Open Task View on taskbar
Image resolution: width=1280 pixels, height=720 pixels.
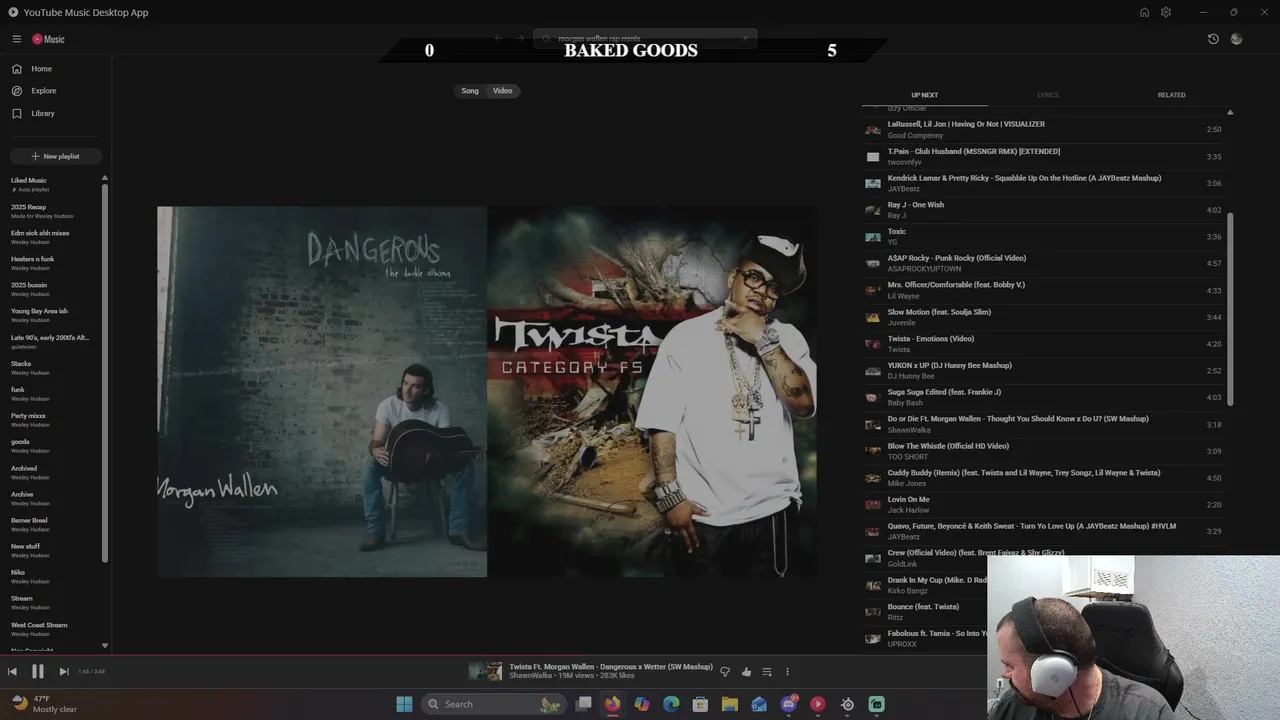[583, 704]
